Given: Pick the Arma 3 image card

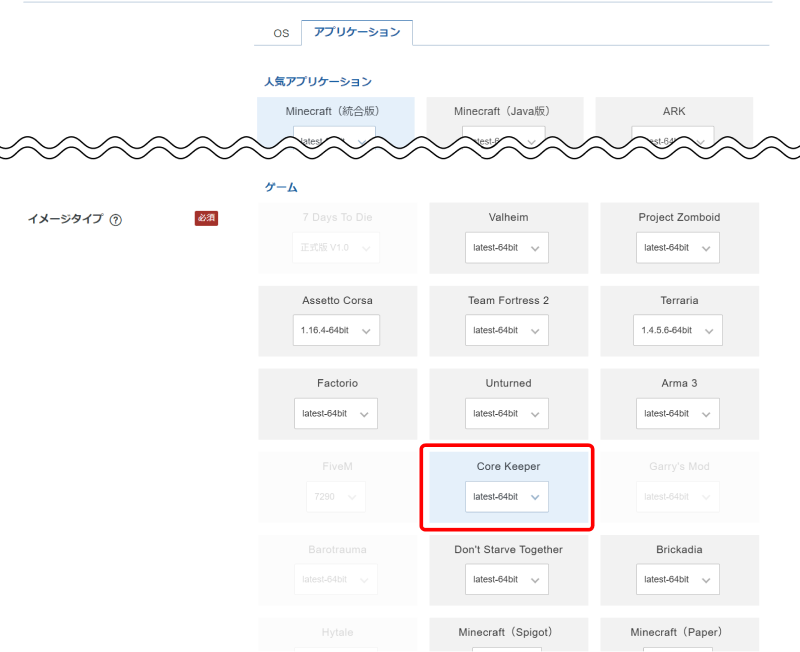Looking at the screenshot, I should pos(678,383).
